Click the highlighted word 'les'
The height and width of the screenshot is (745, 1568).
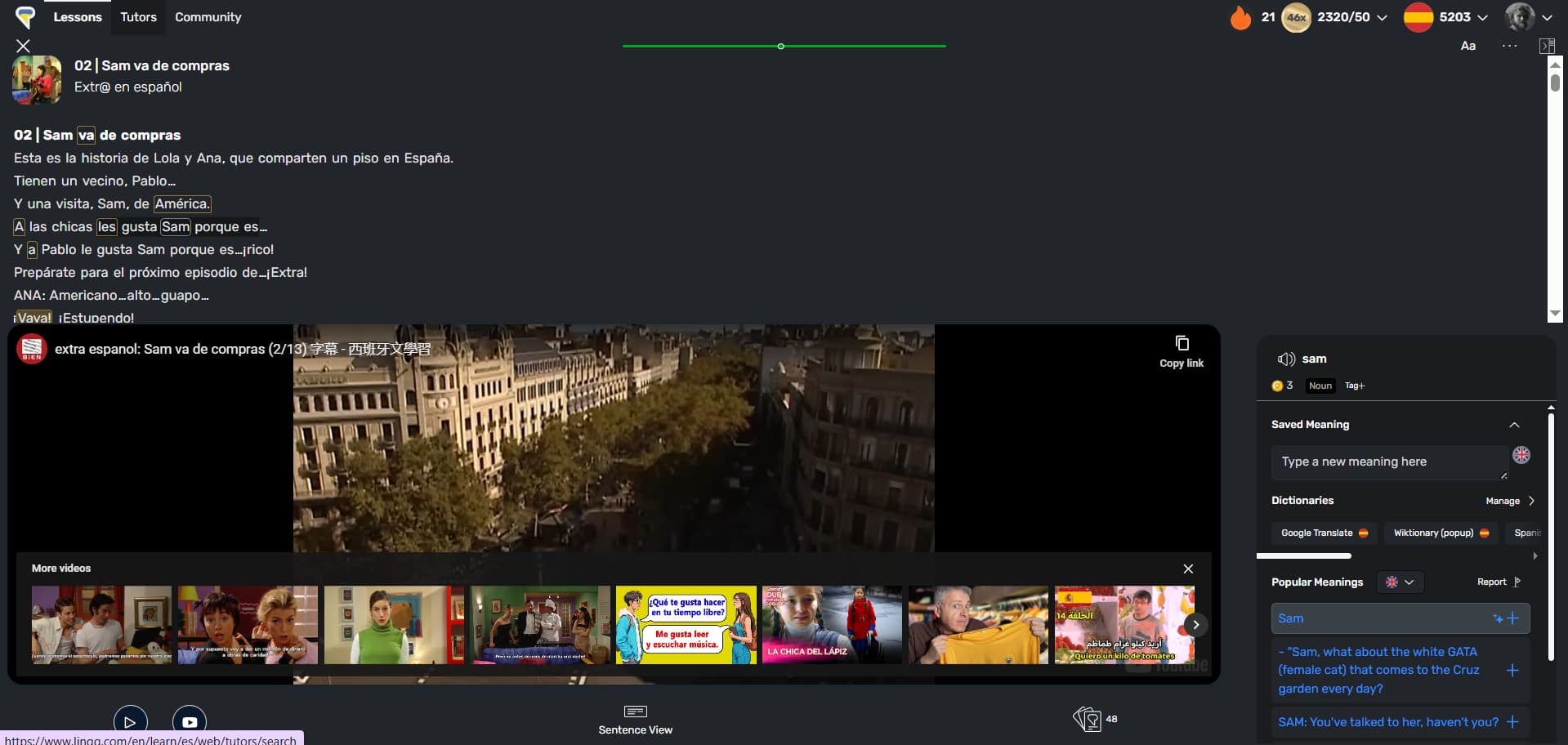pos(107,226)
